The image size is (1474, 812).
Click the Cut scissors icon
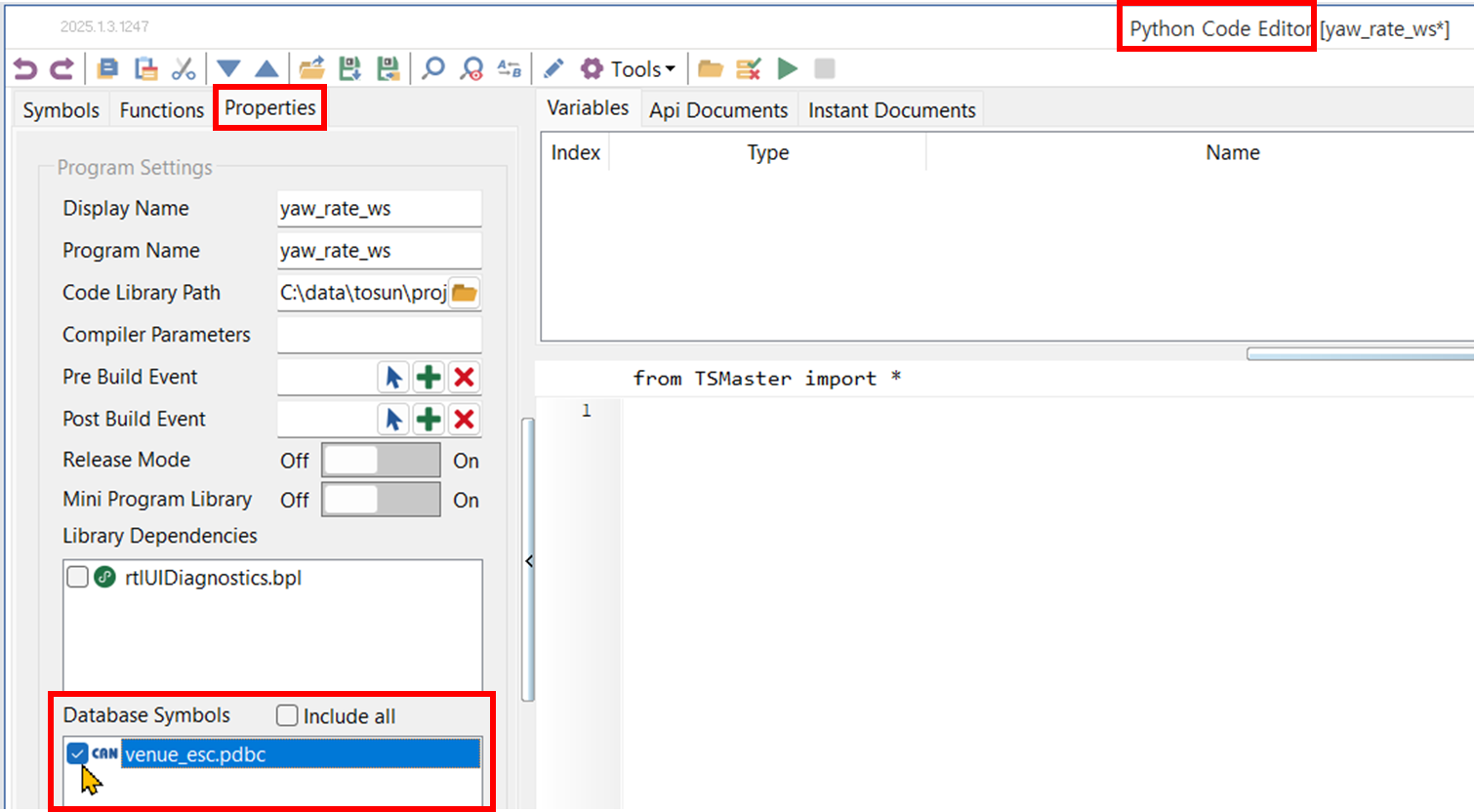pos(184,69)
